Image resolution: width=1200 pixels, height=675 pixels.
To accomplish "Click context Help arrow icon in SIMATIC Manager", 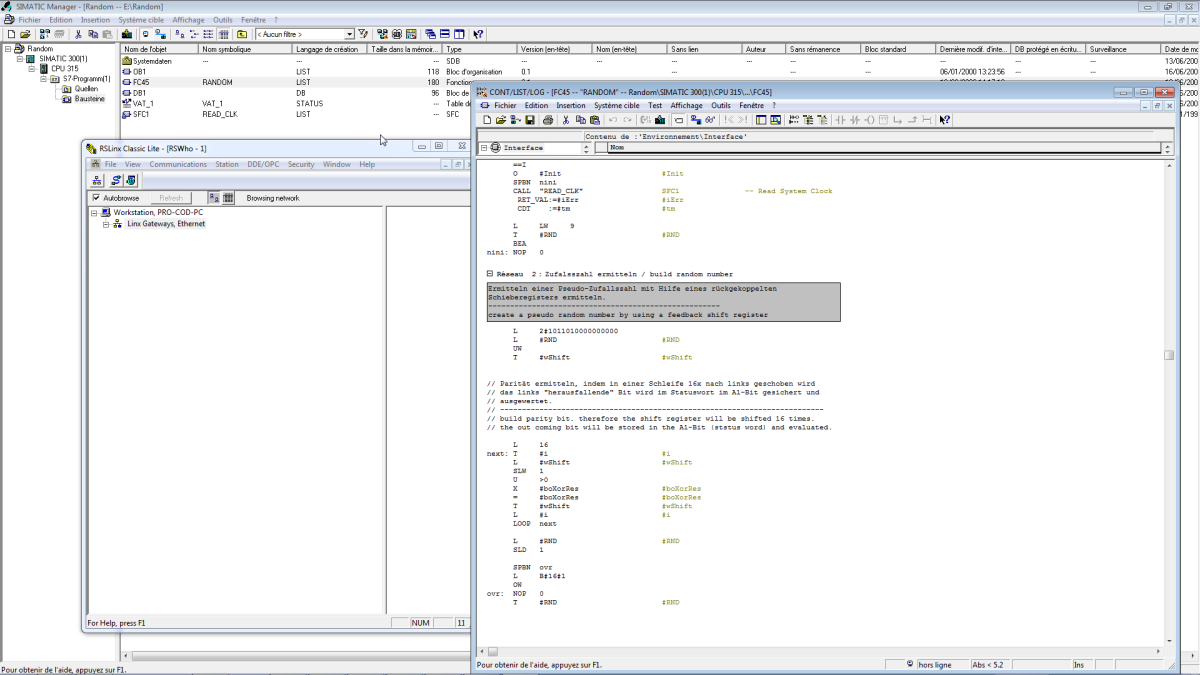I will (x=478, y=34).
